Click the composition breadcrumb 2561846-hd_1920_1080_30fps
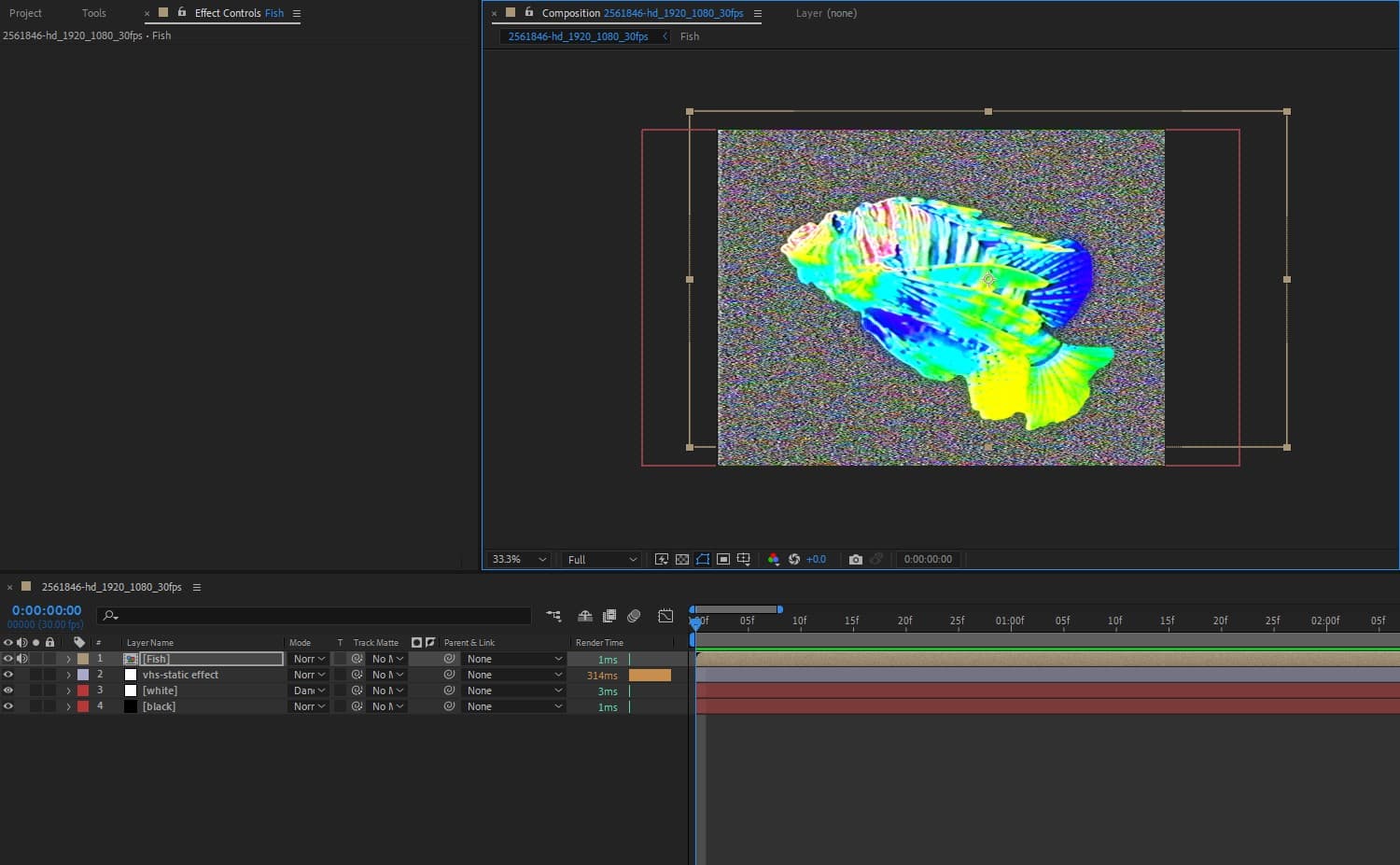This screenshot has width=1400, height=865. [578, 36]
